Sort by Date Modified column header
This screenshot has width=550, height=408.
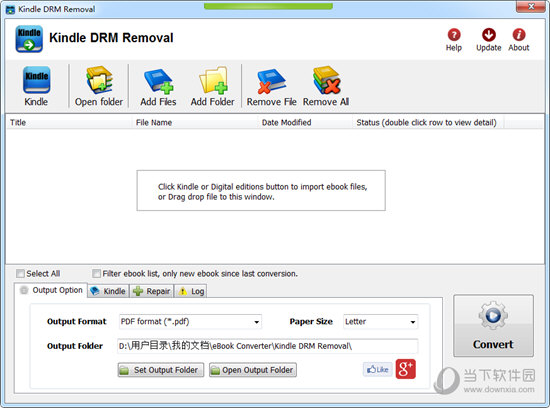(305, 122)
